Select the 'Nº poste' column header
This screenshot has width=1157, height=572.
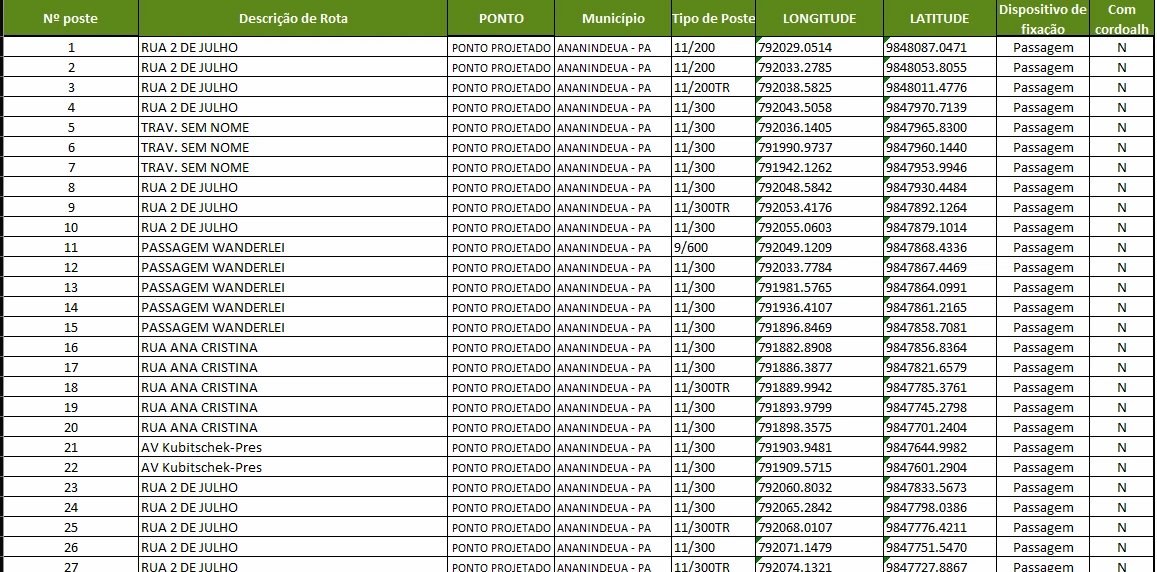71,18
